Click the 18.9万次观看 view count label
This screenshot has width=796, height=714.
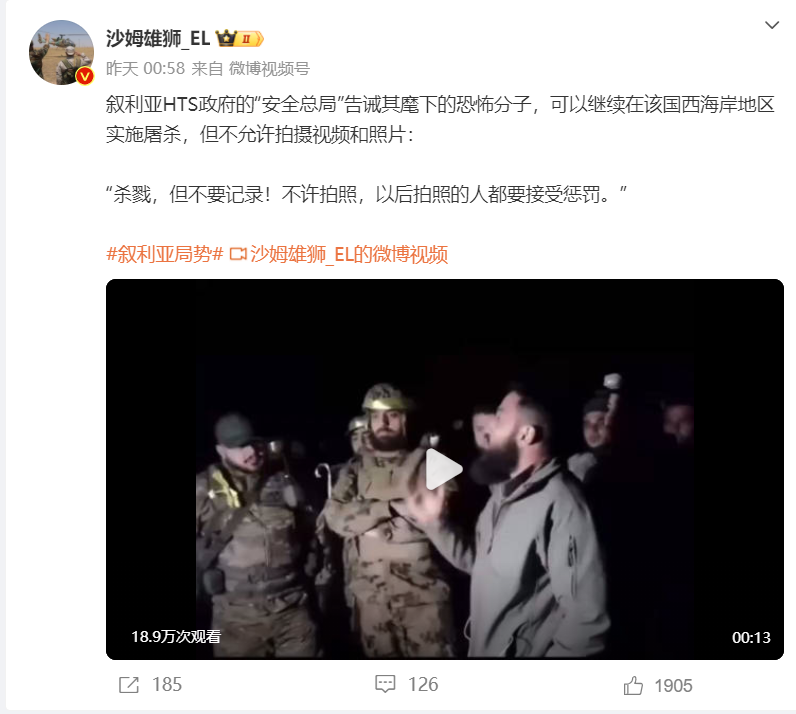[176, 637]
